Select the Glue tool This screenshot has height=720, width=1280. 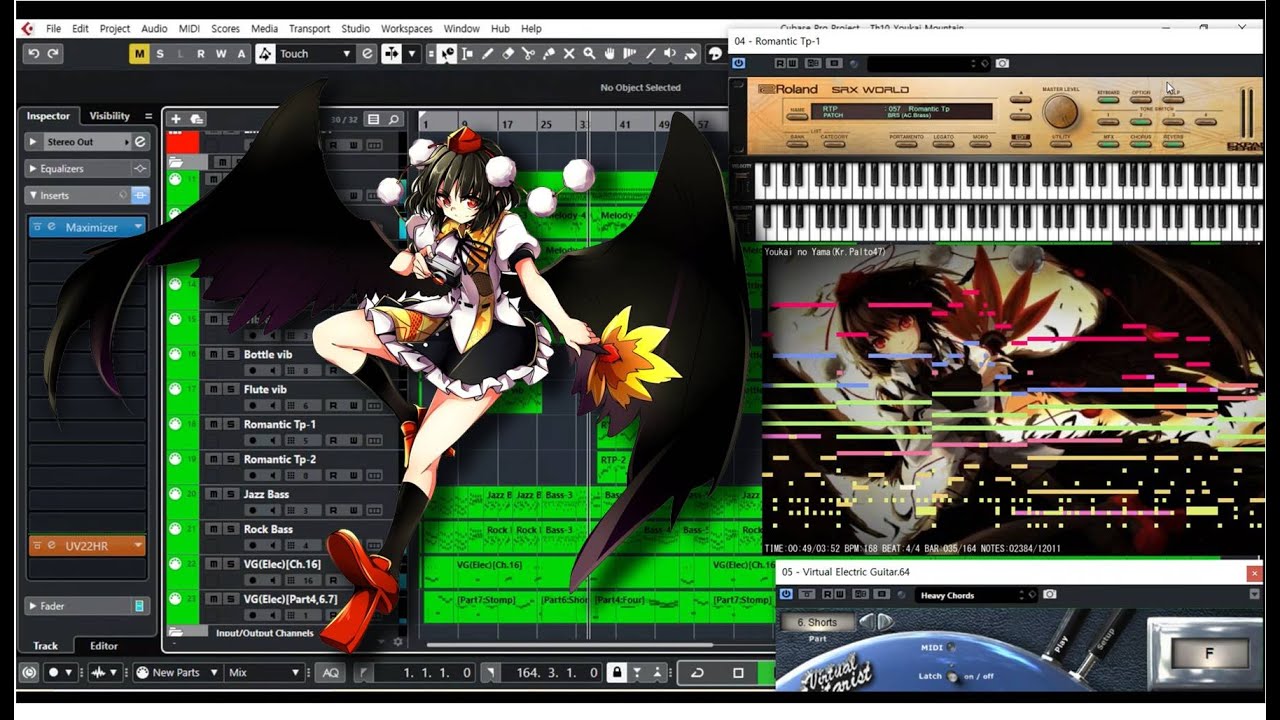pyautogui.click(x=549, y=53)
